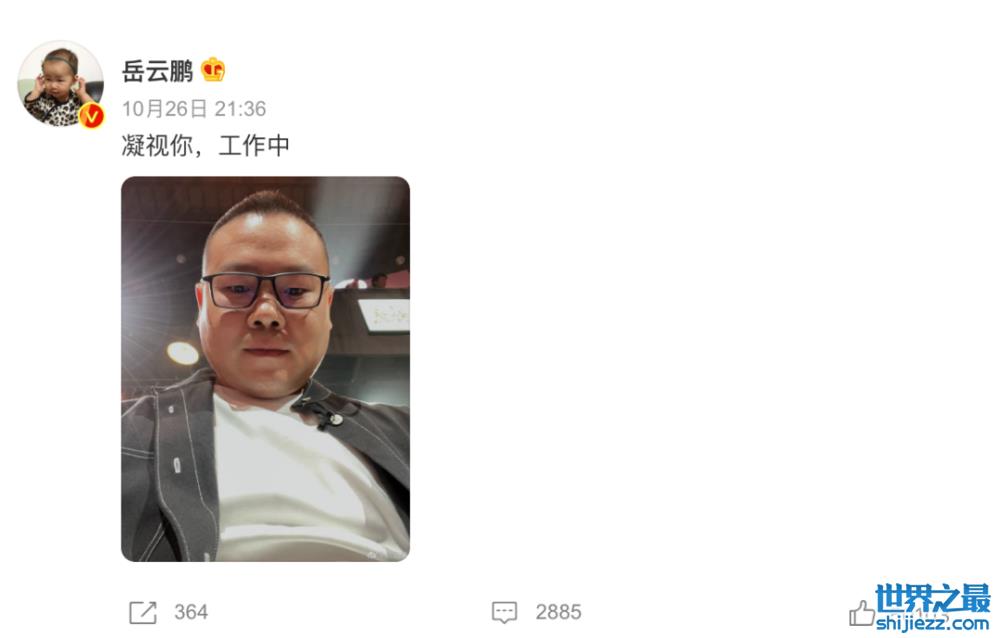Click the post text 凝视你，工作中
Screen dimensions: 1000x638
205,145
